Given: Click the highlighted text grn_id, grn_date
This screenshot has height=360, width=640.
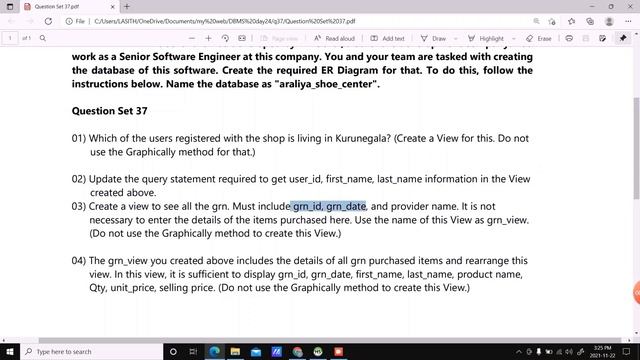Looking at the screenshot, I should (329, 206).
